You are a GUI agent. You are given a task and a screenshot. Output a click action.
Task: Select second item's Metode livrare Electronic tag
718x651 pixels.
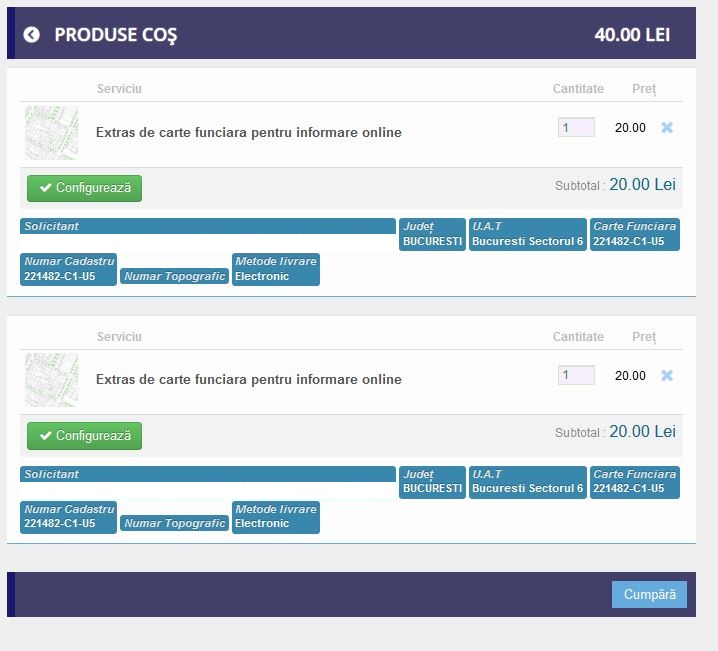pyautogui.click(x=275, y=517)
